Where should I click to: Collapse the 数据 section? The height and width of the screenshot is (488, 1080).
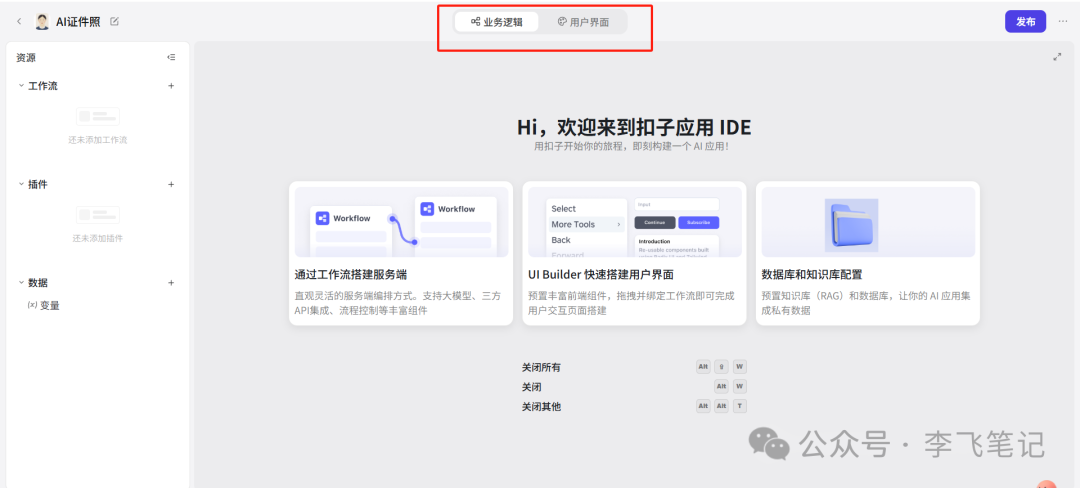click(20, 283)
